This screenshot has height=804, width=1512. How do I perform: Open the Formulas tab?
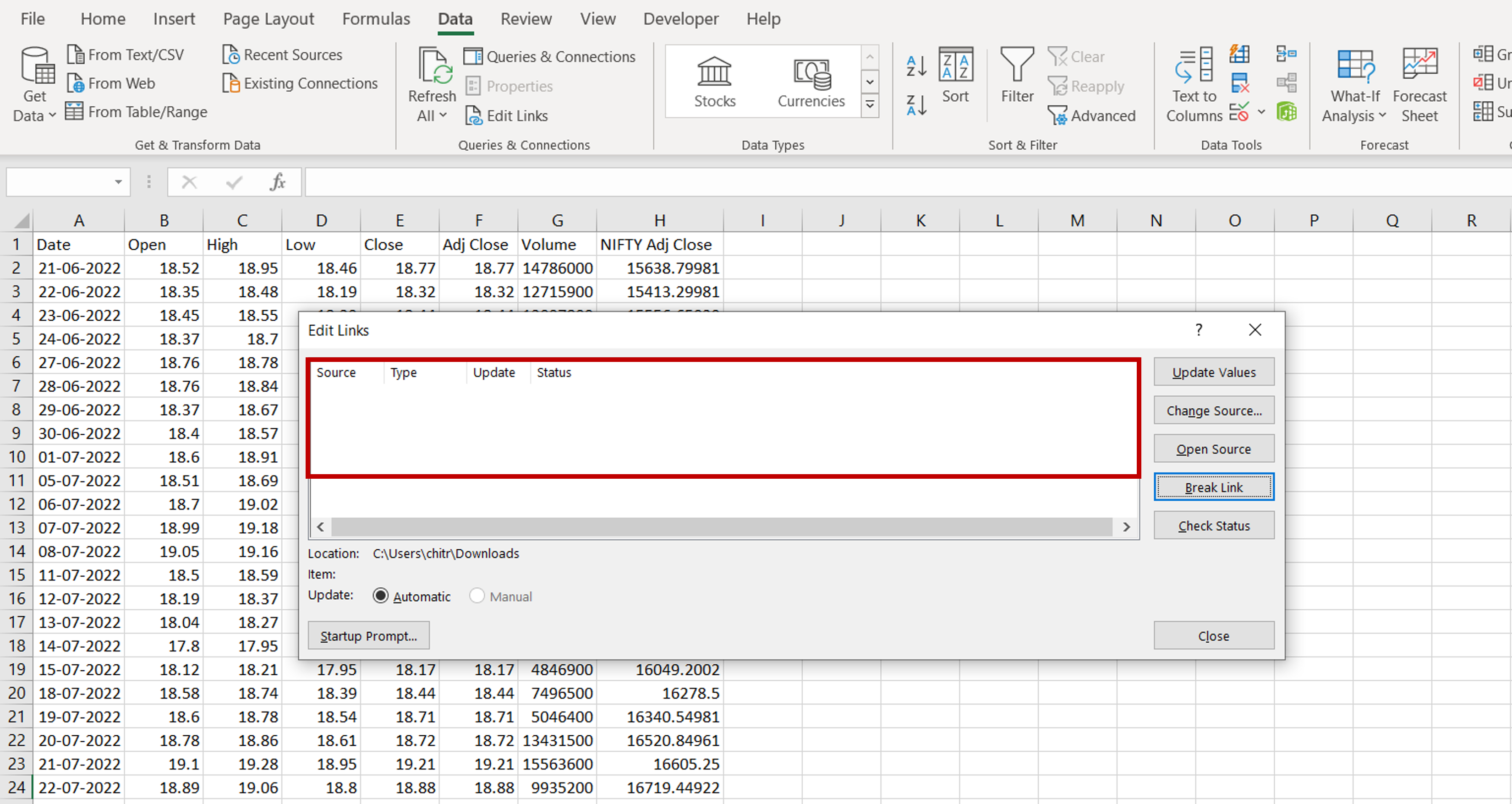[376, 19]
